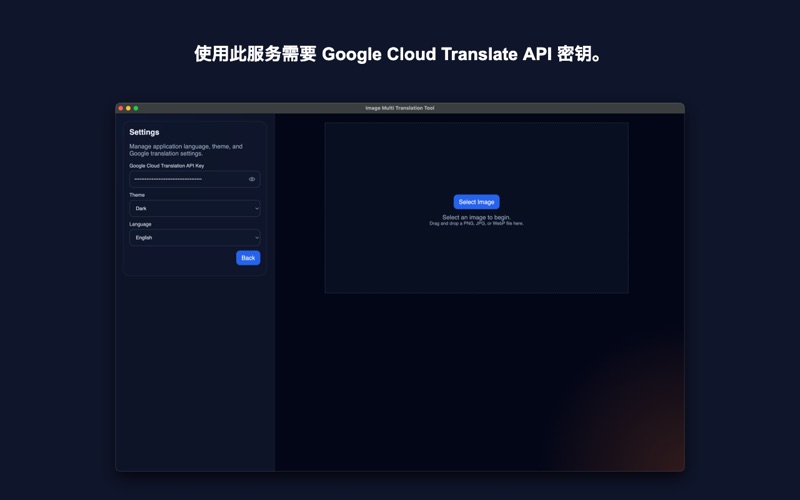Click the Select Image button

[x=476, y=202]
